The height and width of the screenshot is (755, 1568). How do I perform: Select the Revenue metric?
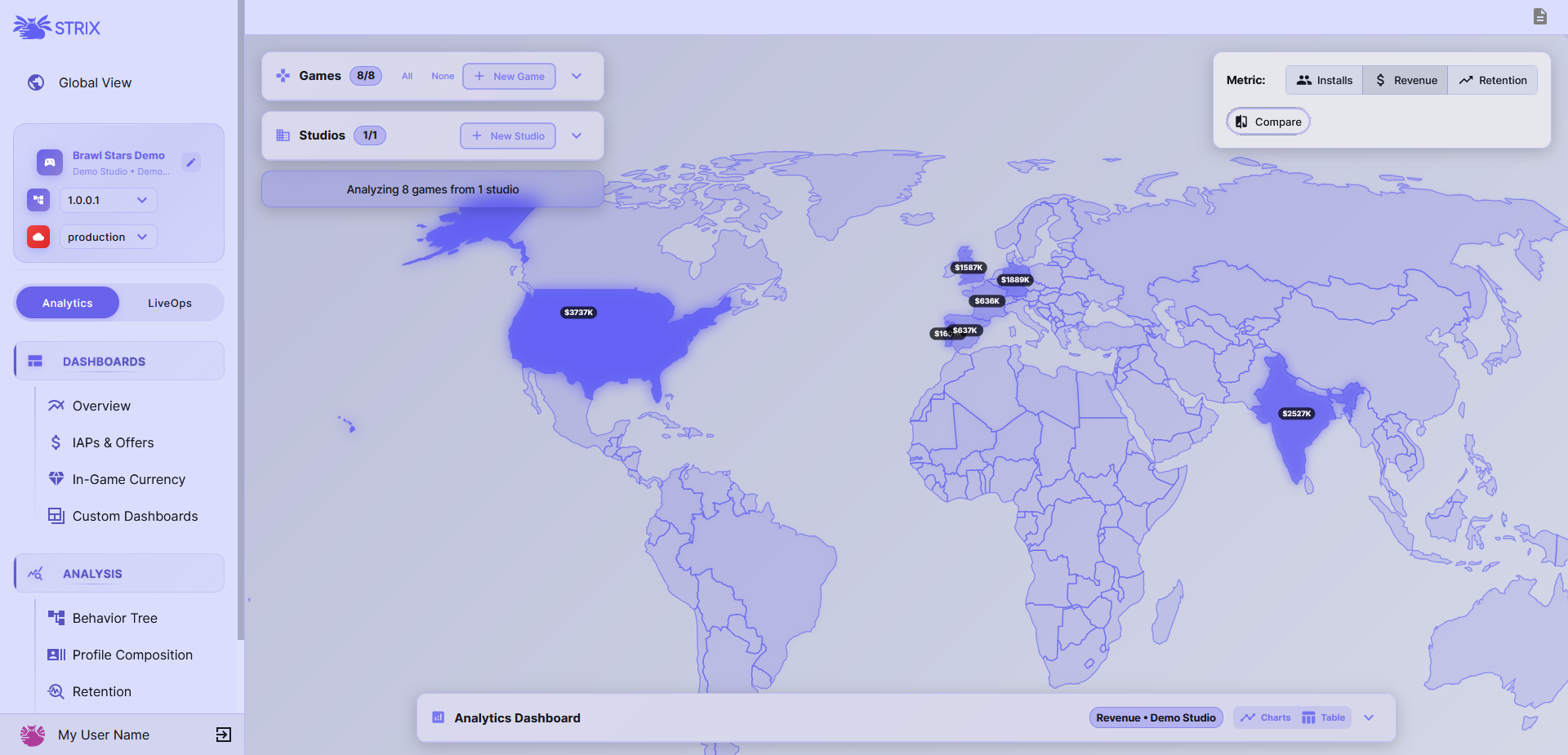pyautogui.click(x=1406, y=80)
